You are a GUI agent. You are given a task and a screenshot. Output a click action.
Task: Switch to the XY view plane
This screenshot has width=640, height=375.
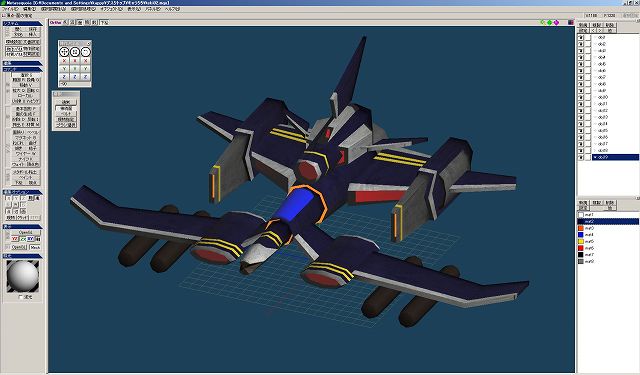click(x=31, y=239)
